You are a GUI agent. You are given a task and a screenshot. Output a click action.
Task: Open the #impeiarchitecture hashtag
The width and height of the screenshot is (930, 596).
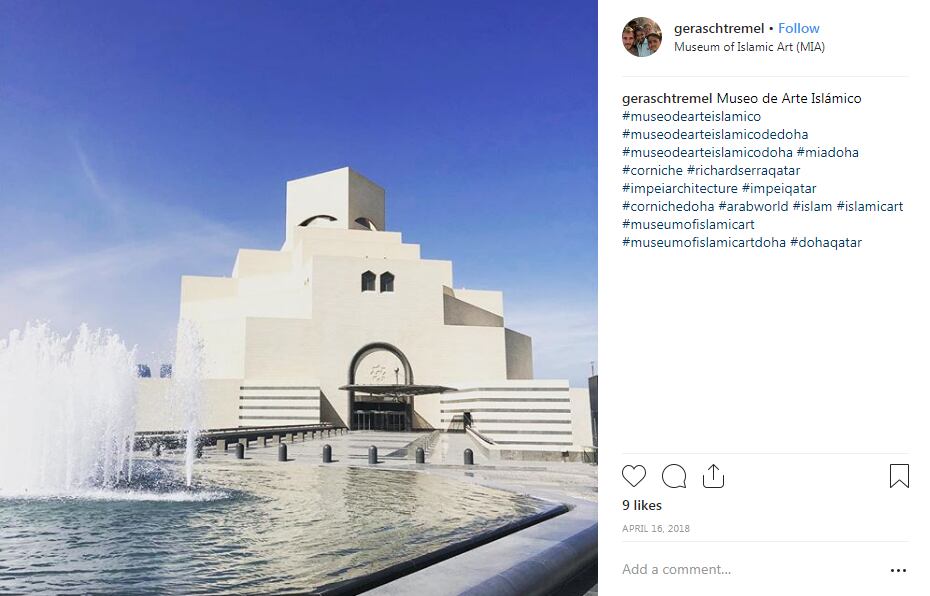click(x=680, y=189)
